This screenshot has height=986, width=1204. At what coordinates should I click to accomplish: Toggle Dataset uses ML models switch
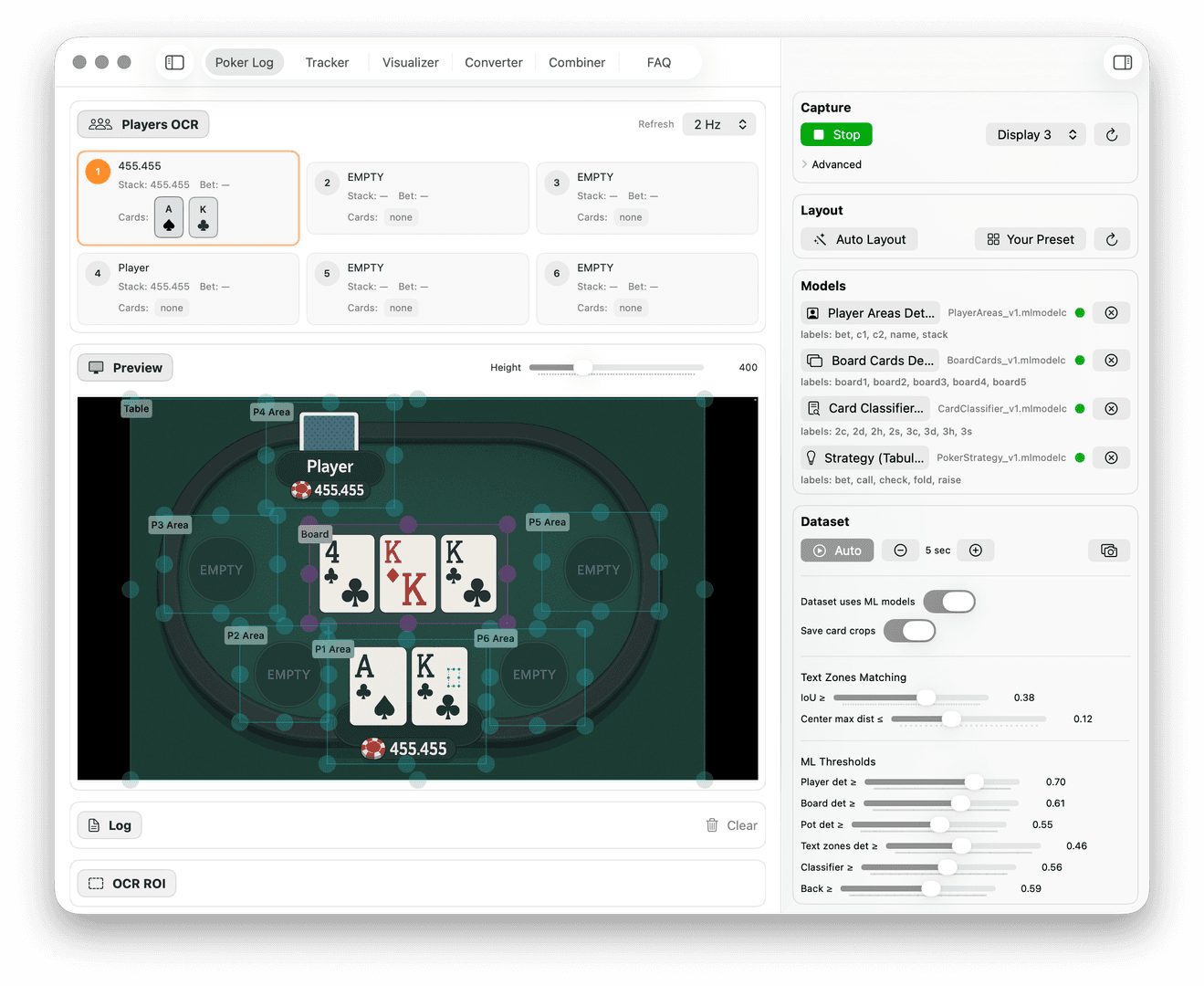[949, 602]
